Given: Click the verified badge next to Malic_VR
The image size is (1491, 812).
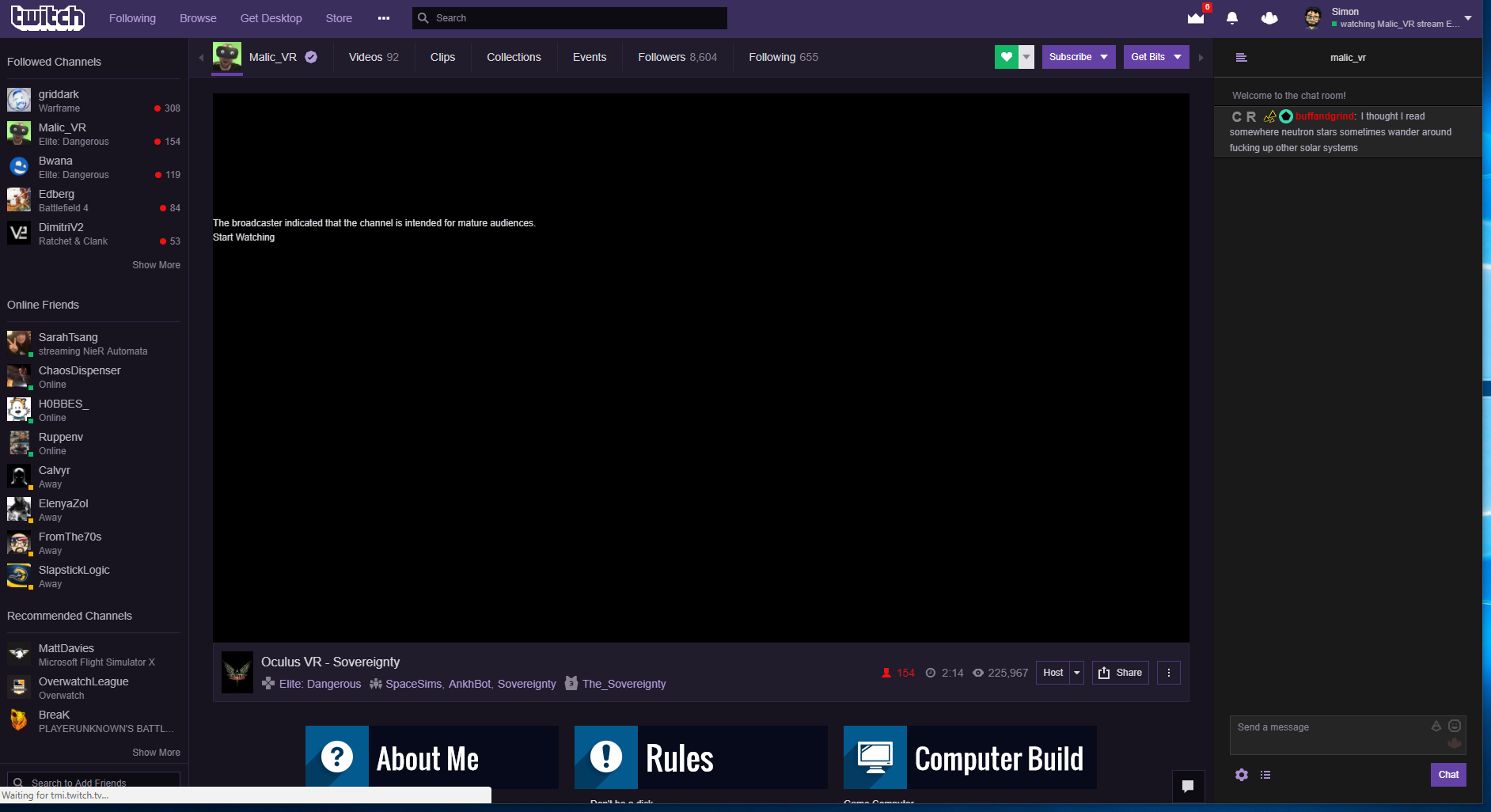Looking at the screenshot, I should pos(311,57).
